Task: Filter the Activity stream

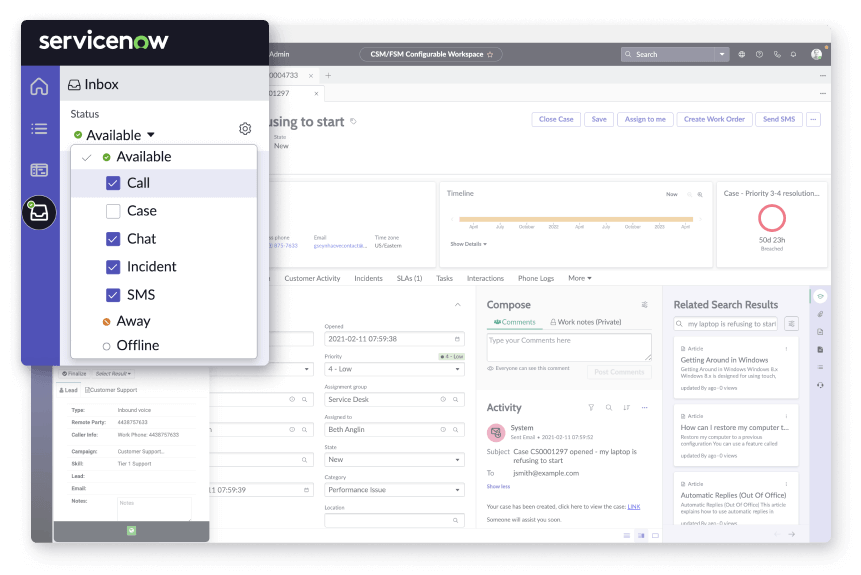Action: pos(591,407)
